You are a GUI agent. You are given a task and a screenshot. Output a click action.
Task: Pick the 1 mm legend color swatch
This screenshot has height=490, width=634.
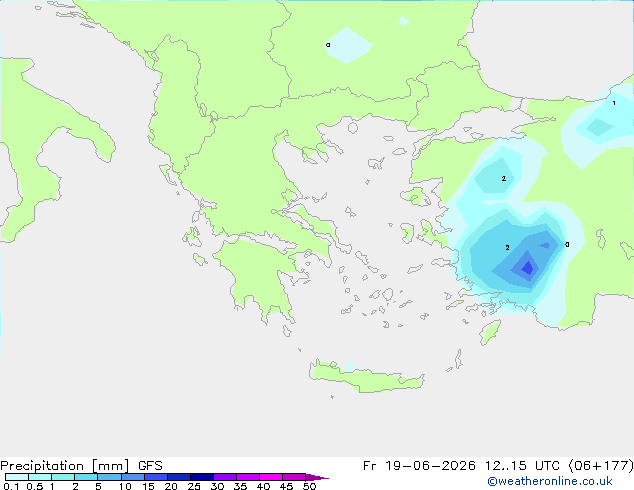(63, 477)
